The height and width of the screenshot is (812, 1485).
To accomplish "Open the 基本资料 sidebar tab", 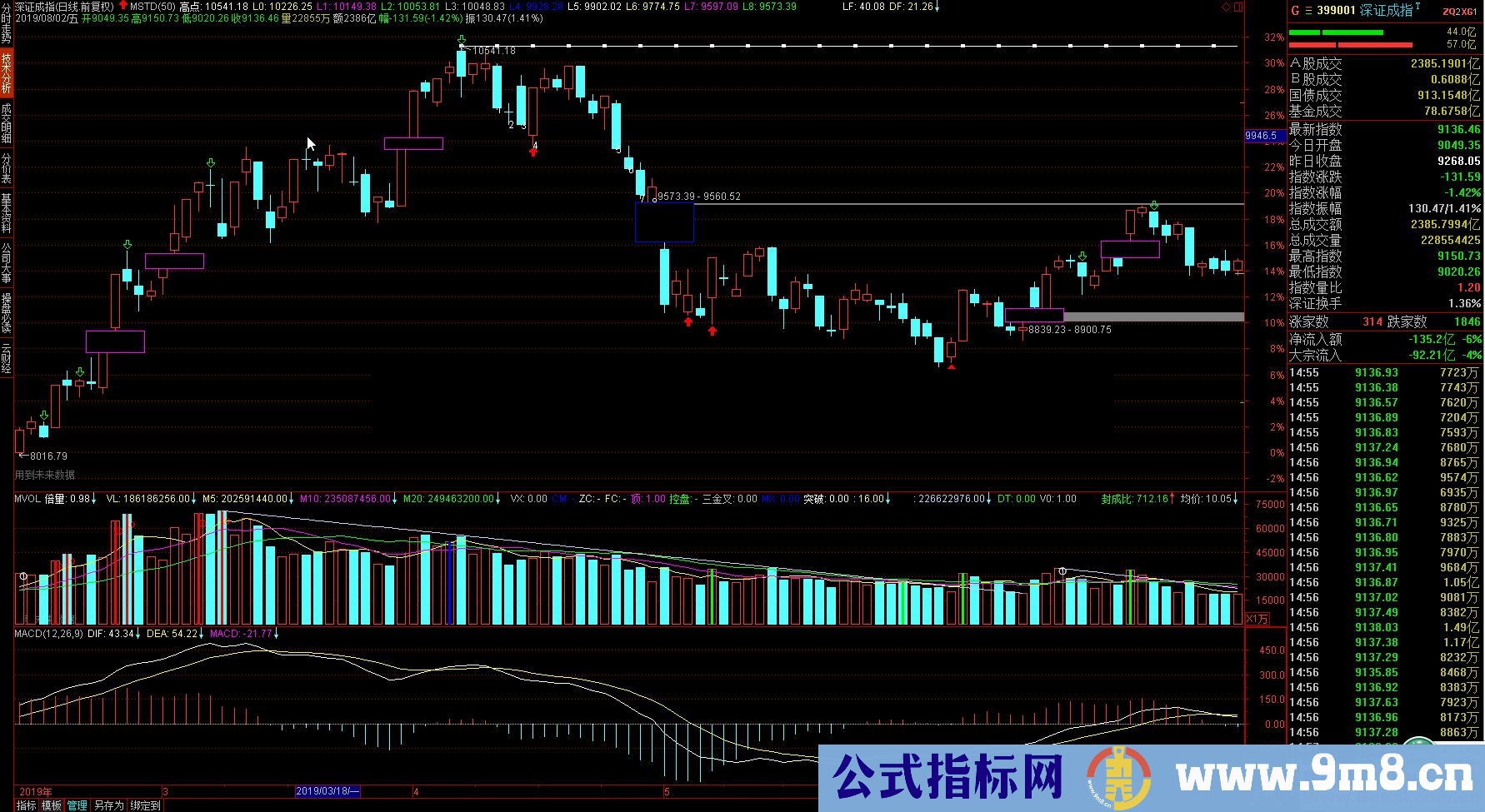I will coord(7,212).
